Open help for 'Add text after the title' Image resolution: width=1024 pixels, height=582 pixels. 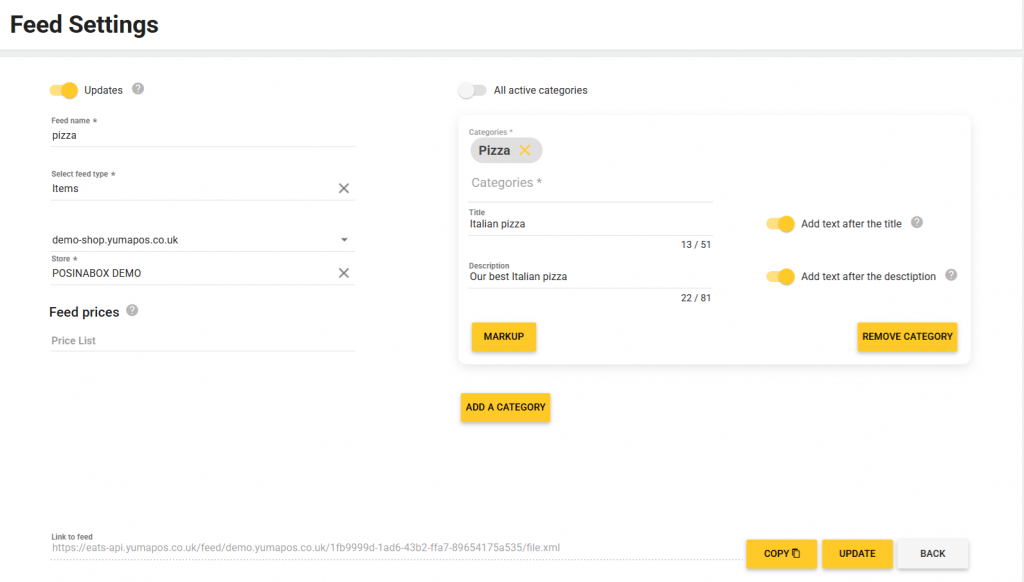pos(916,223)
